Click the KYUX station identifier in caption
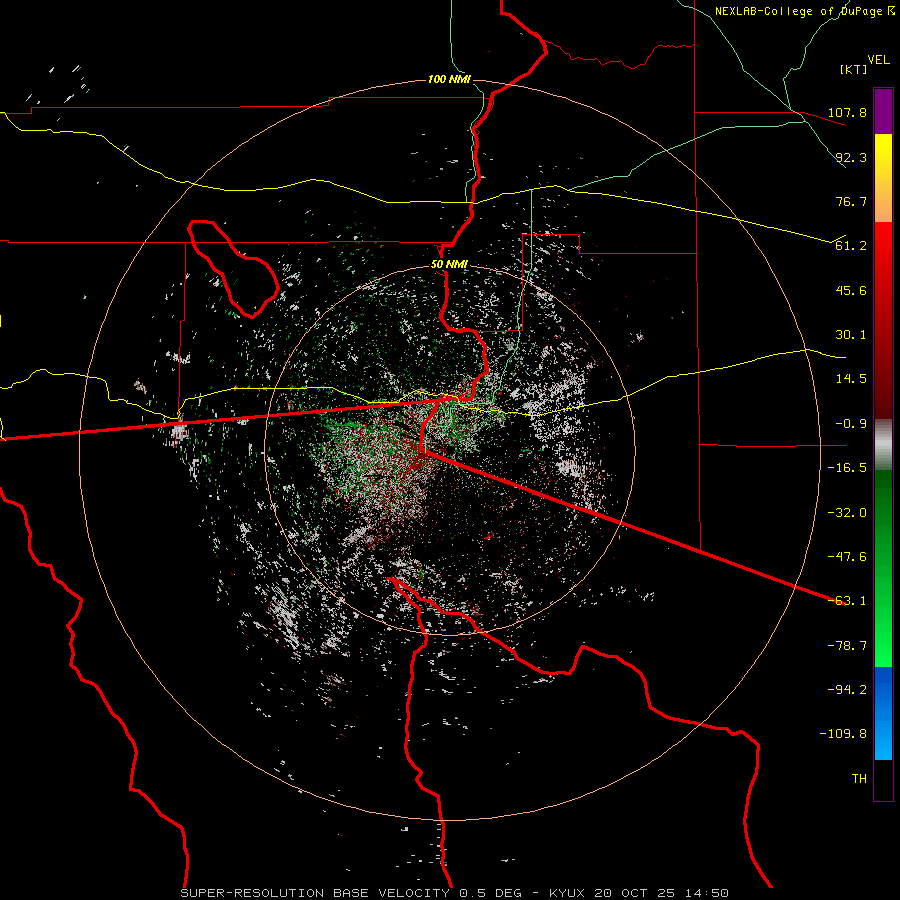The width and height of the screenshot is (900, 900). (x=567, y=893)
